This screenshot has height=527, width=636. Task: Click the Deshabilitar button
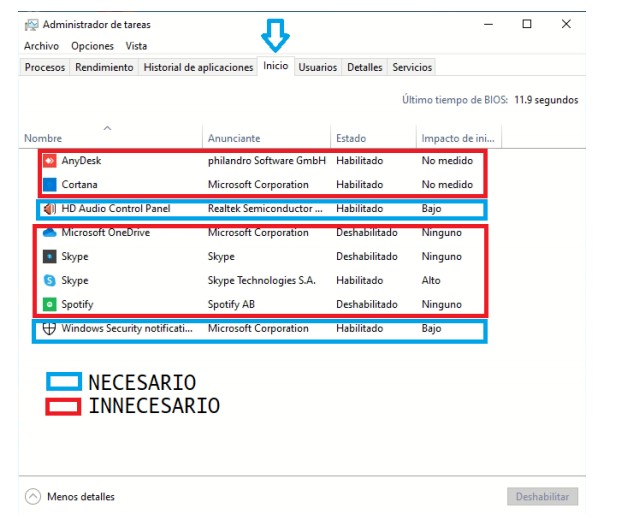click(542, 497)
